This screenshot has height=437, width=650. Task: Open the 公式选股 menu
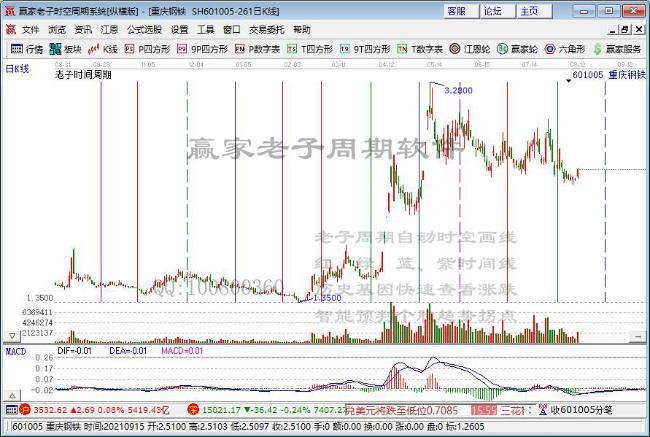pyautogui.click(x=144, y=30)
